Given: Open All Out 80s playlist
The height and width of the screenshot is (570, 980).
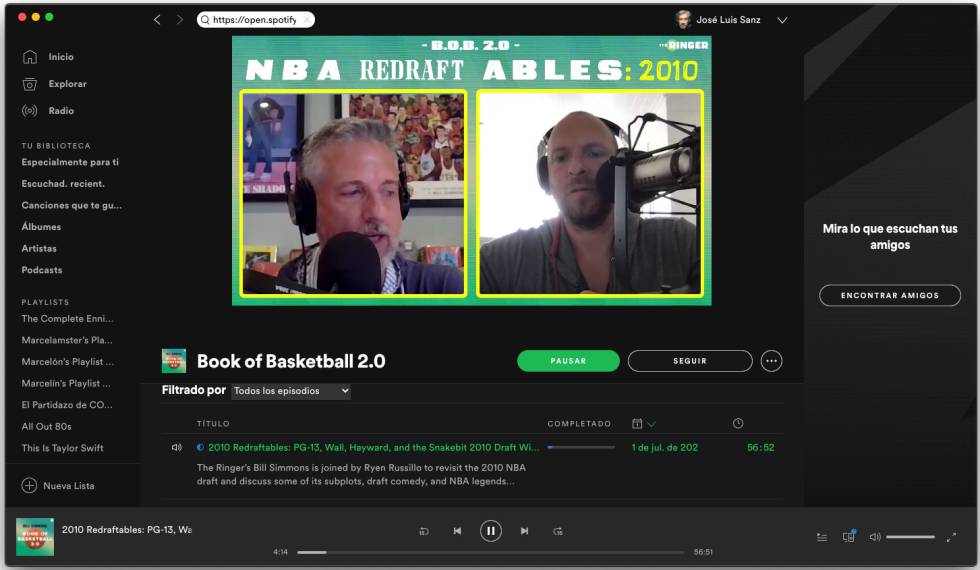Looking at the screenshot, I should point(46,426).
